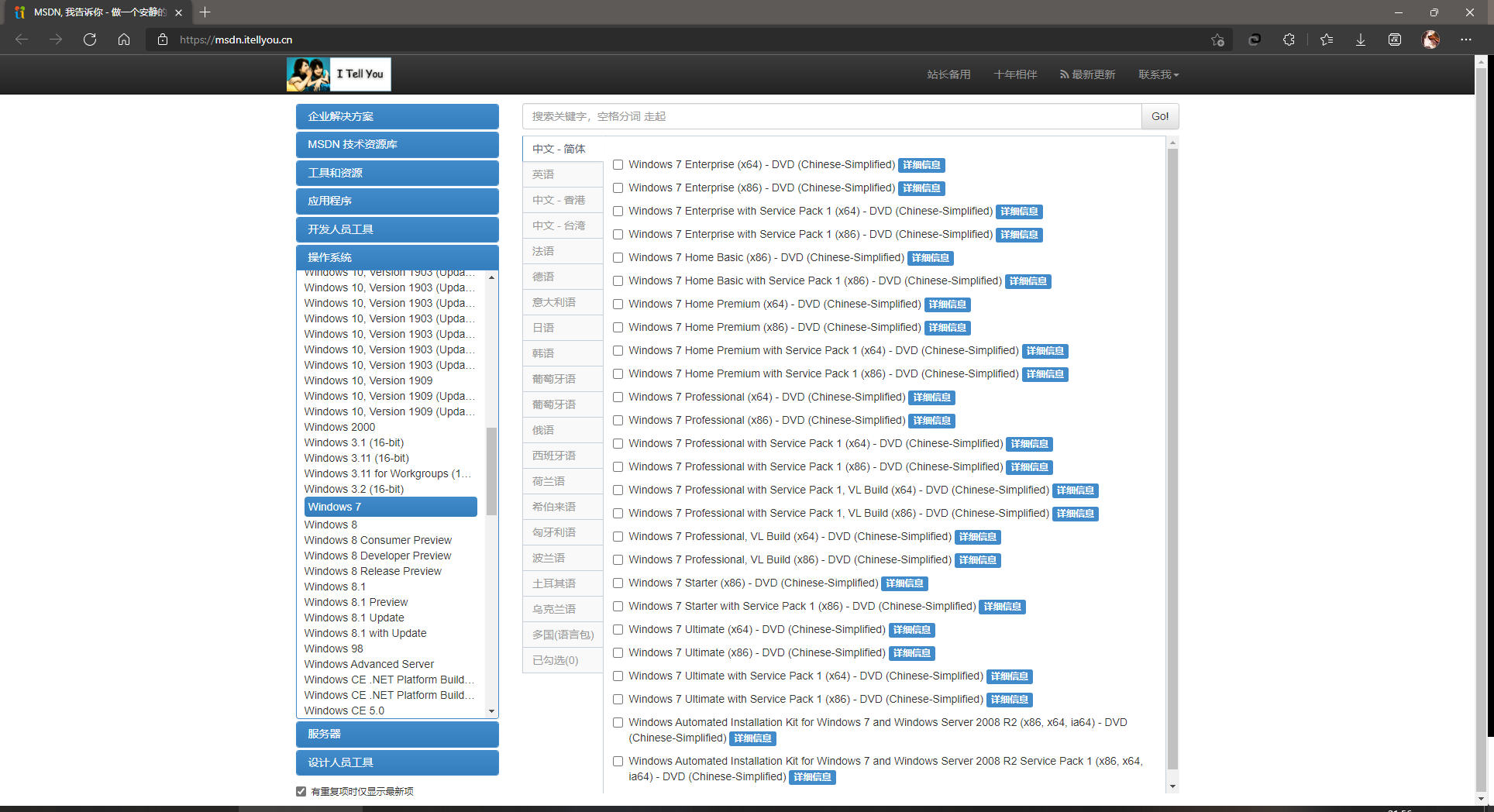1494x812 pixels.
Task: Open the 已勾选(0) tab
Action: tap(563, 660)
